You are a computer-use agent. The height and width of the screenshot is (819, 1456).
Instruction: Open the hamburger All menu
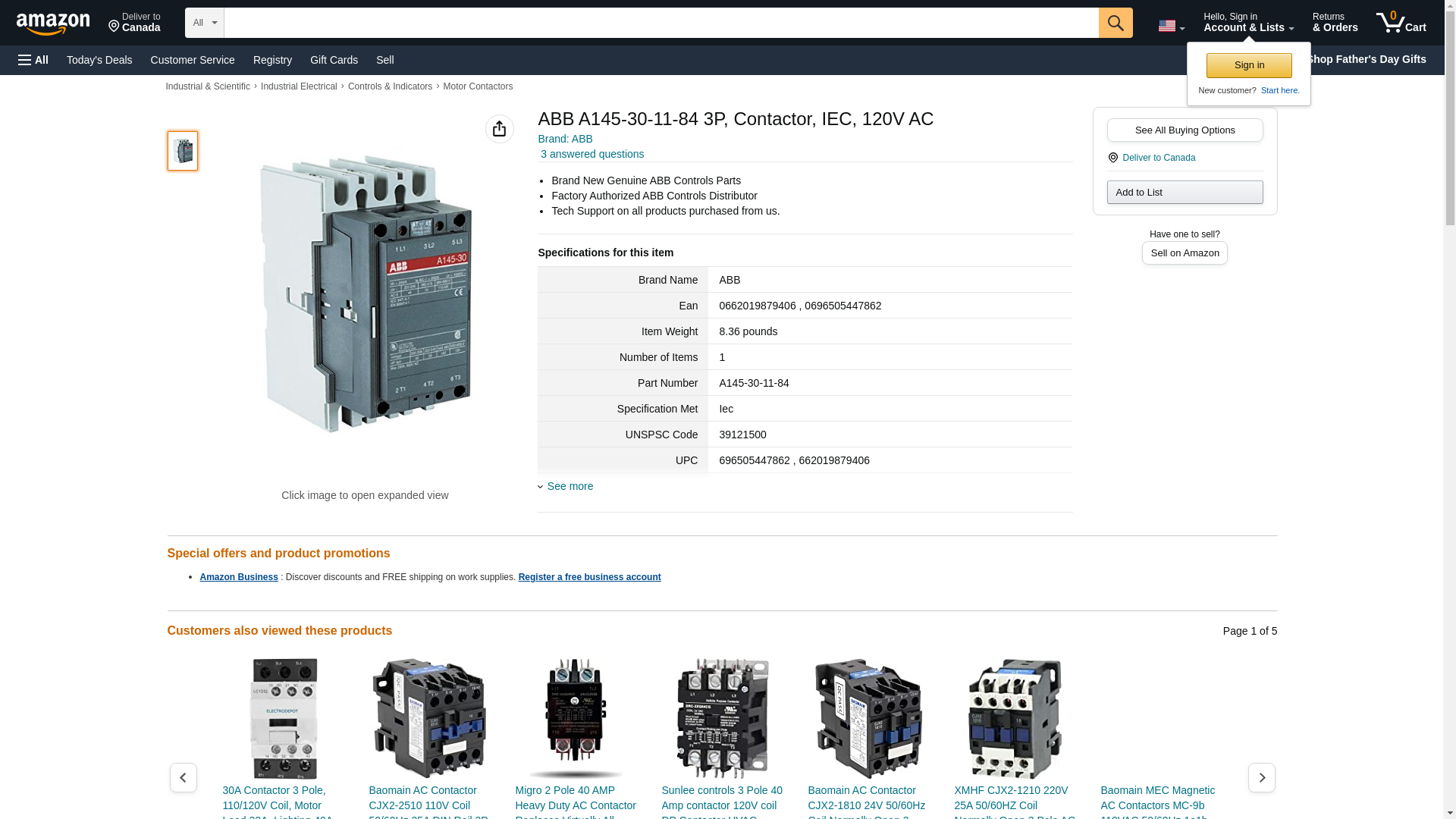click(33, 60)
